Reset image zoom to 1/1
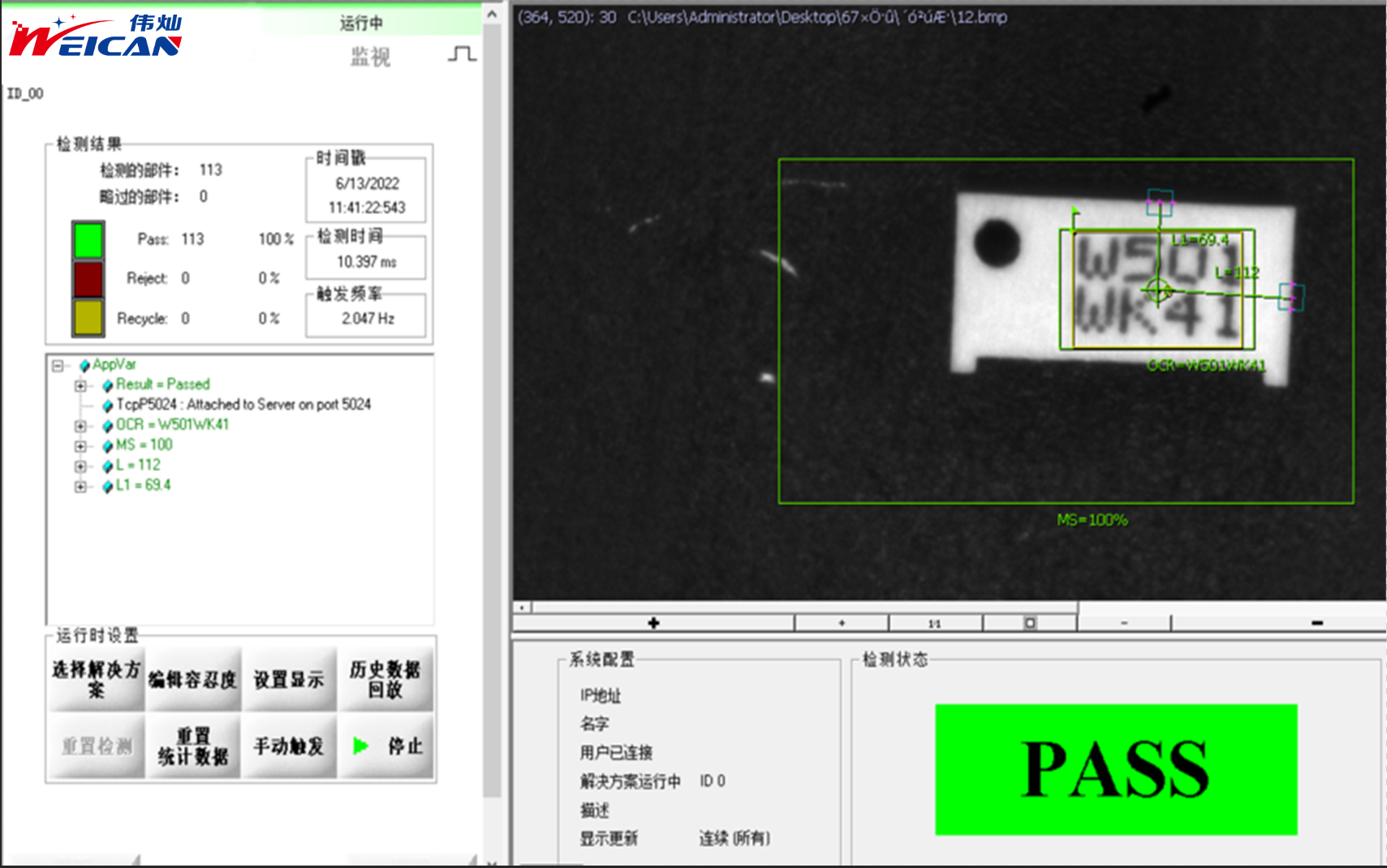The height and width of the screenshot is (868, 1387). pos(935,623)
